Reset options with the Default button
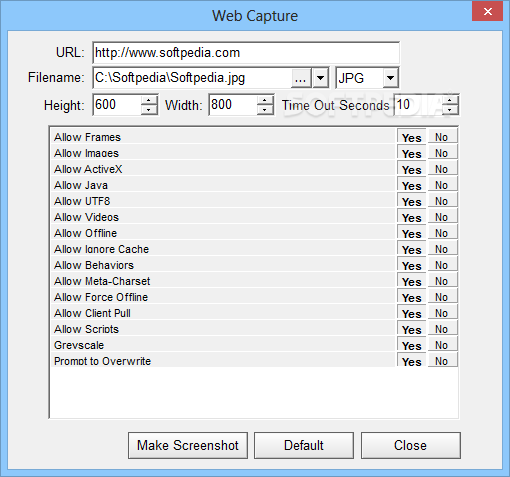 [304, 445]
